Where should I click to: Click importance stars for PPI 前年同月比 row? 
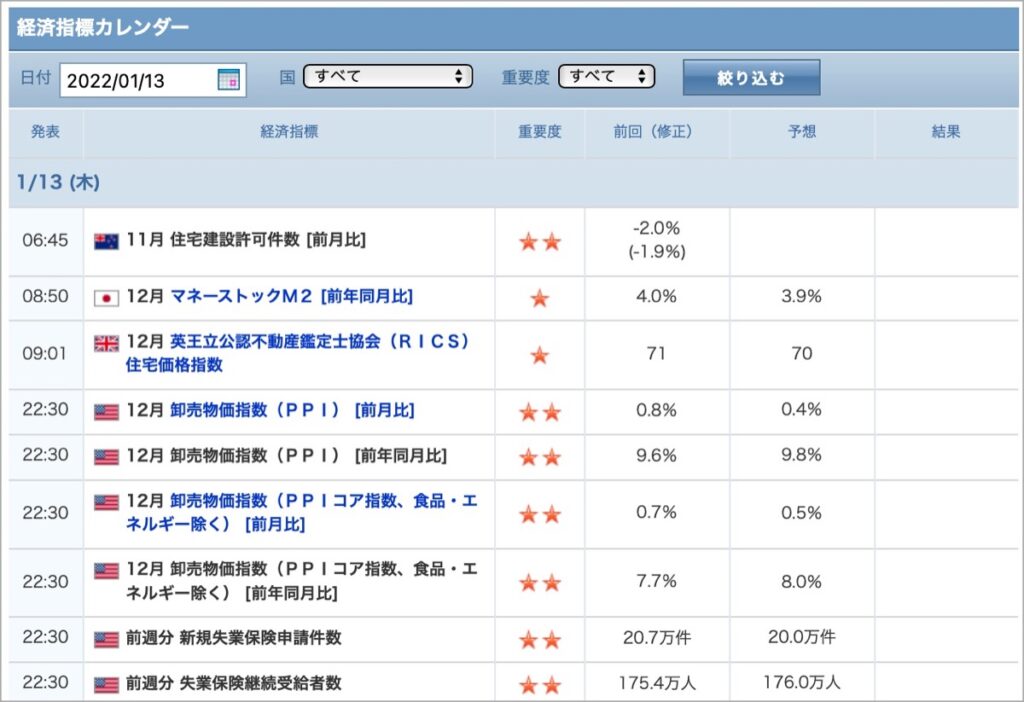(540, 457)
